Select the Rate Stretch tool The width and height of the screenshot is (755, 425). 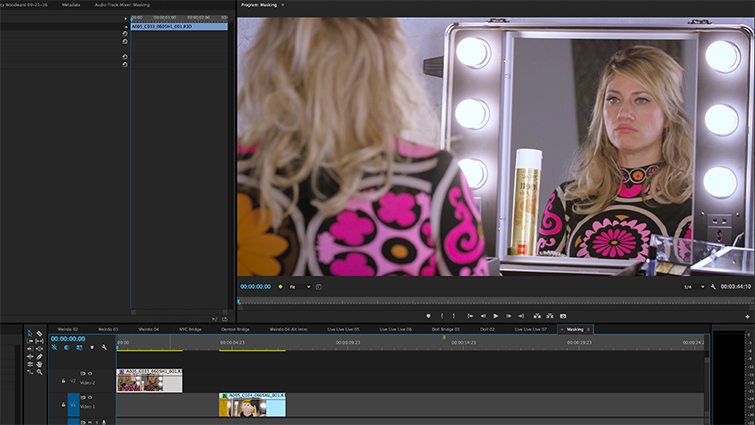click(30, 372)
